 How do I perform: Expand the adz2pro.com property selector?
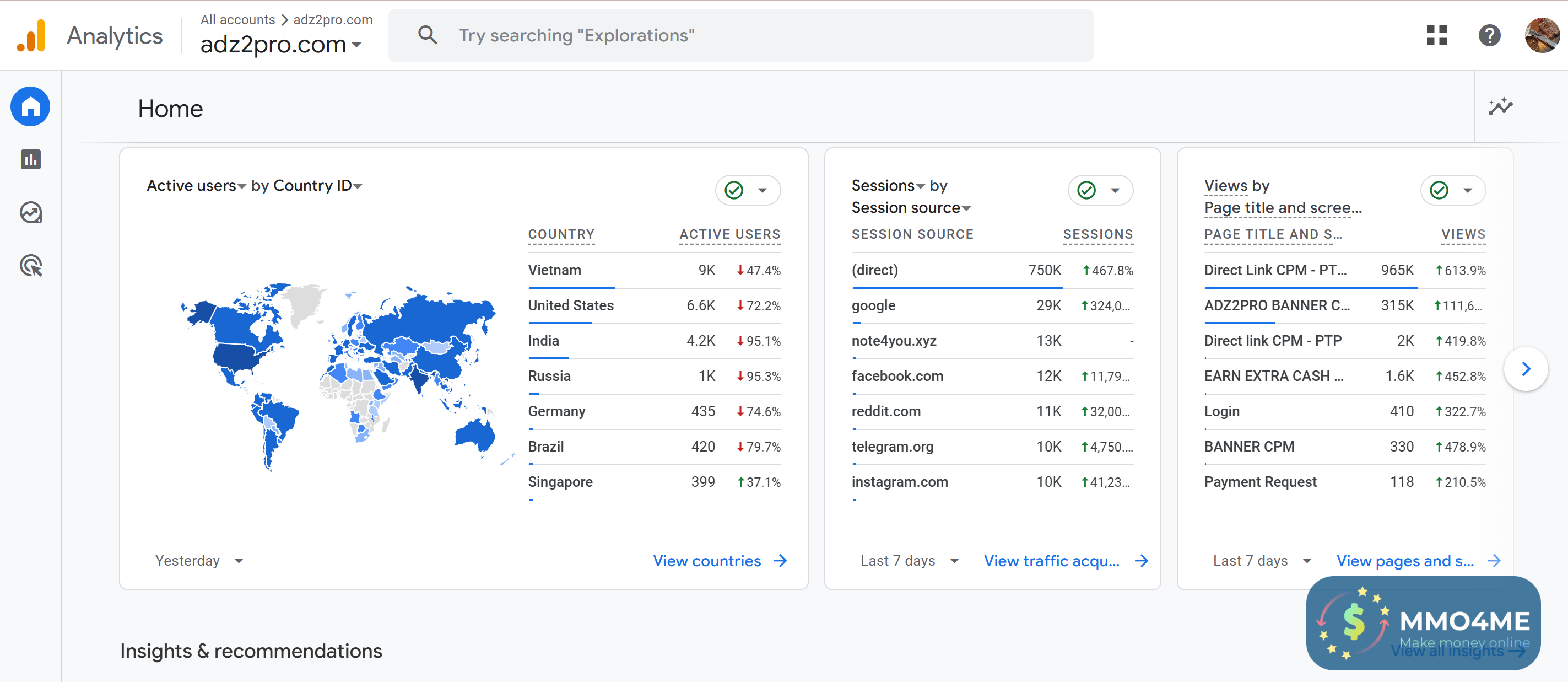coord(280,45)
